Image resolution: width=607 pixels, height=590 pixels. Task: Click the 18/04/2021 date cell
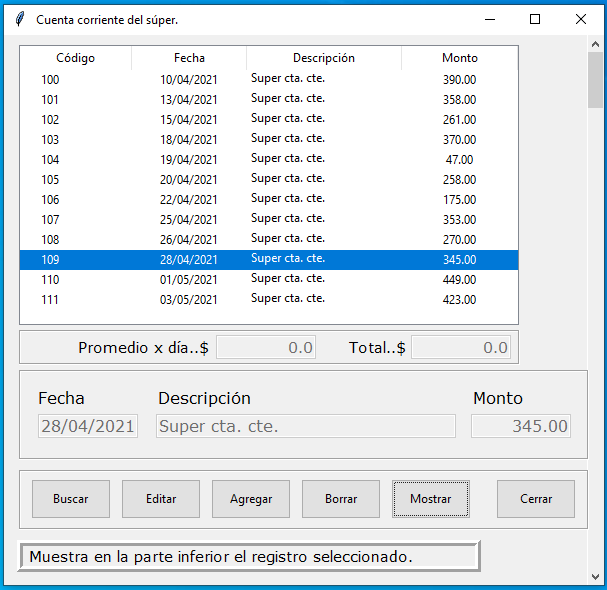[189, 139]
